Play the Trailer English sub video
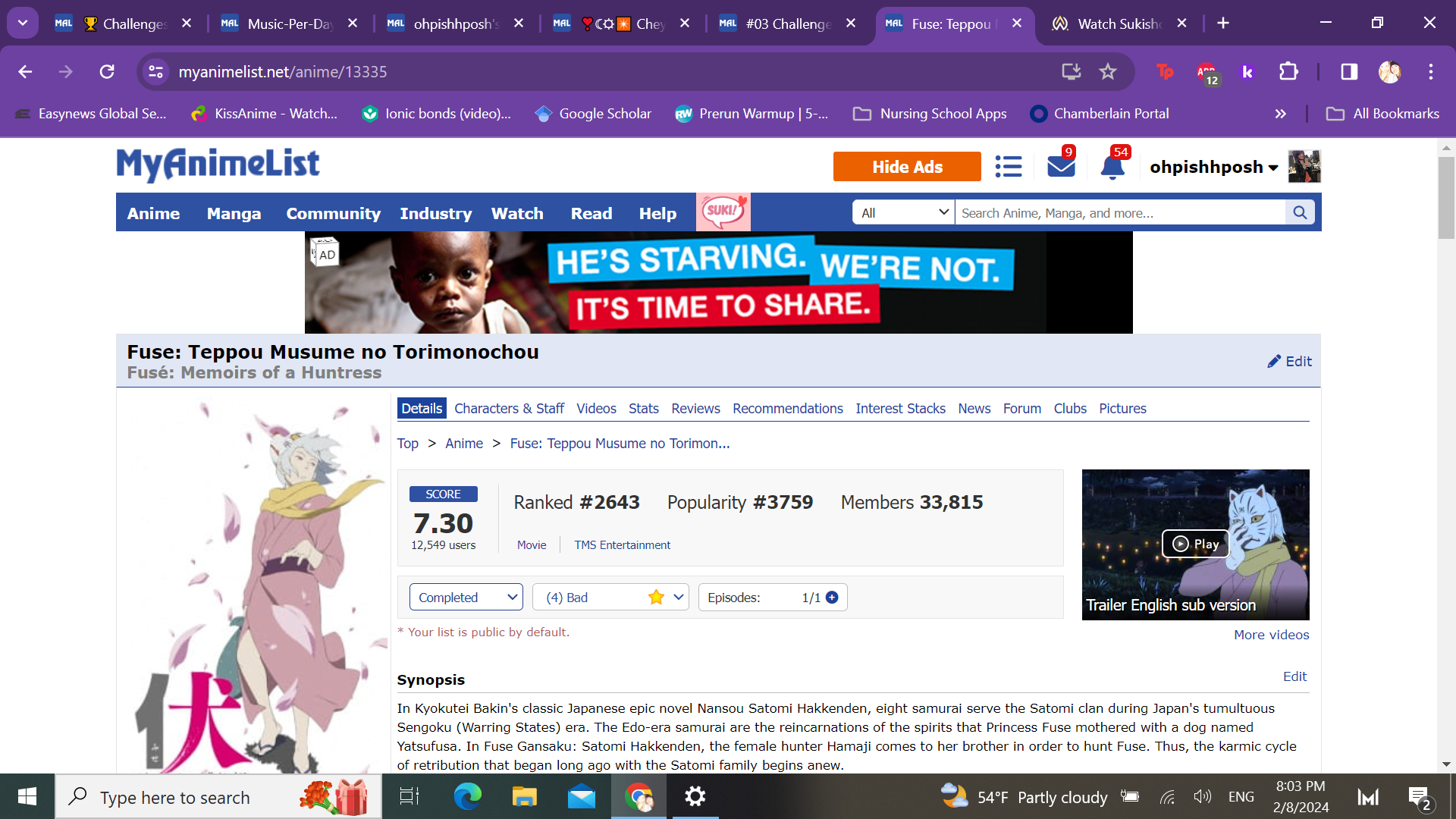1456x819 pixels. click(x=1195, y=544)
